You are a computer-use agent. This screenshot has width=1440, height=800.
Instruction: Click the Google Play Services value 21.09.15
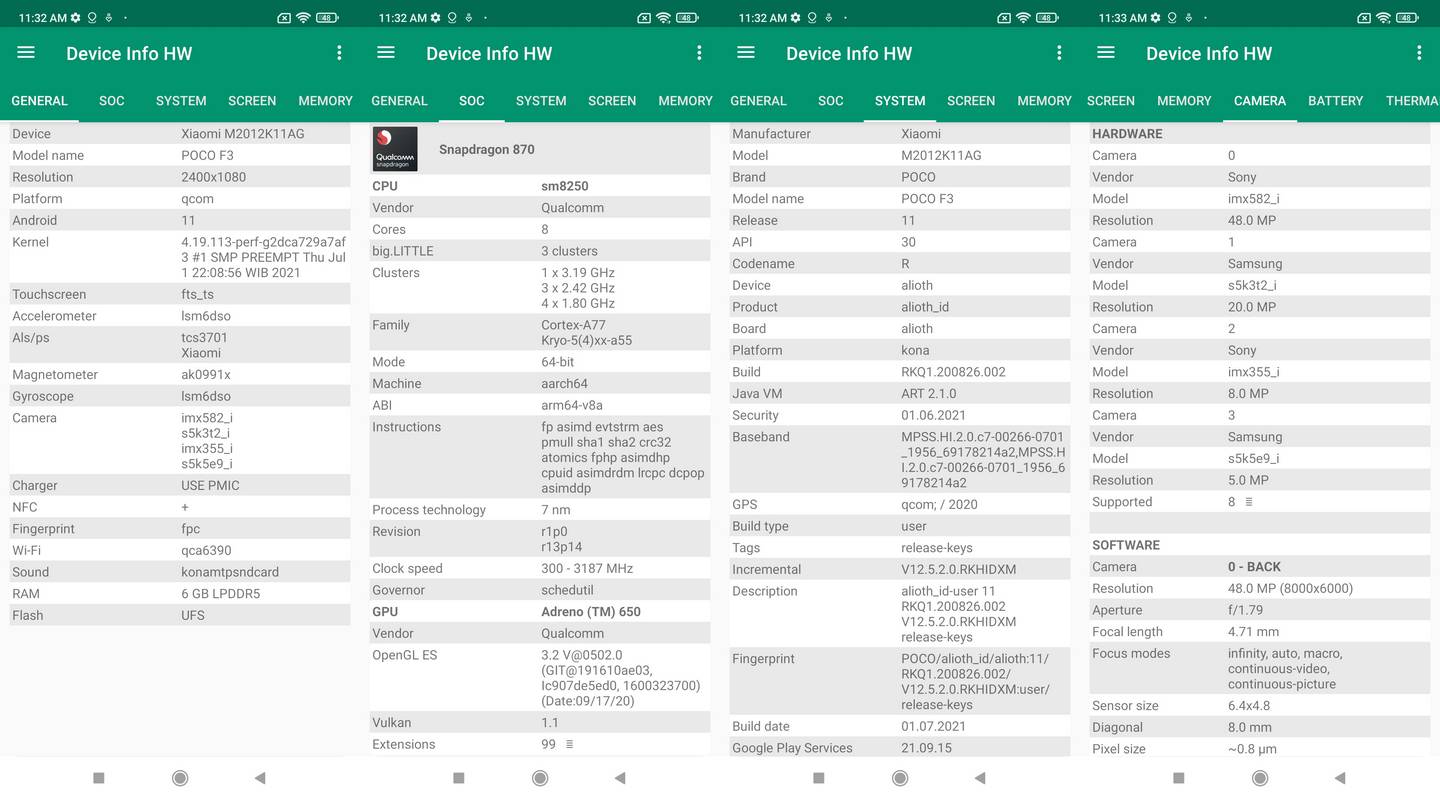pyautogui.click(x=926, y=748)
